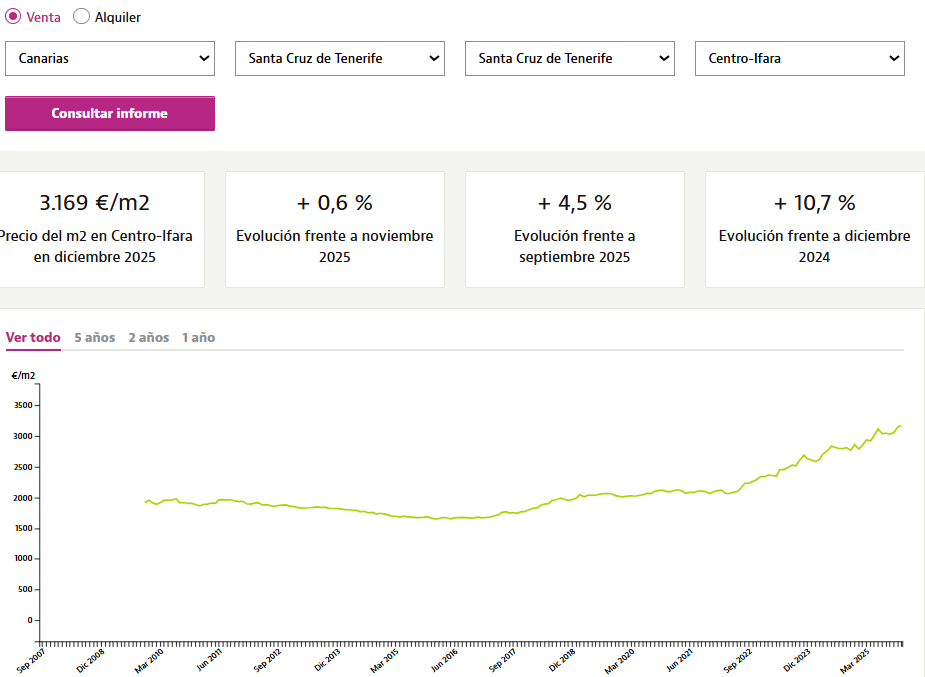Open the municipality dropdown left of Centro-Ifara
Viewport: 925px width, 677px height.
pyautogui.click(x=570, y=58)
